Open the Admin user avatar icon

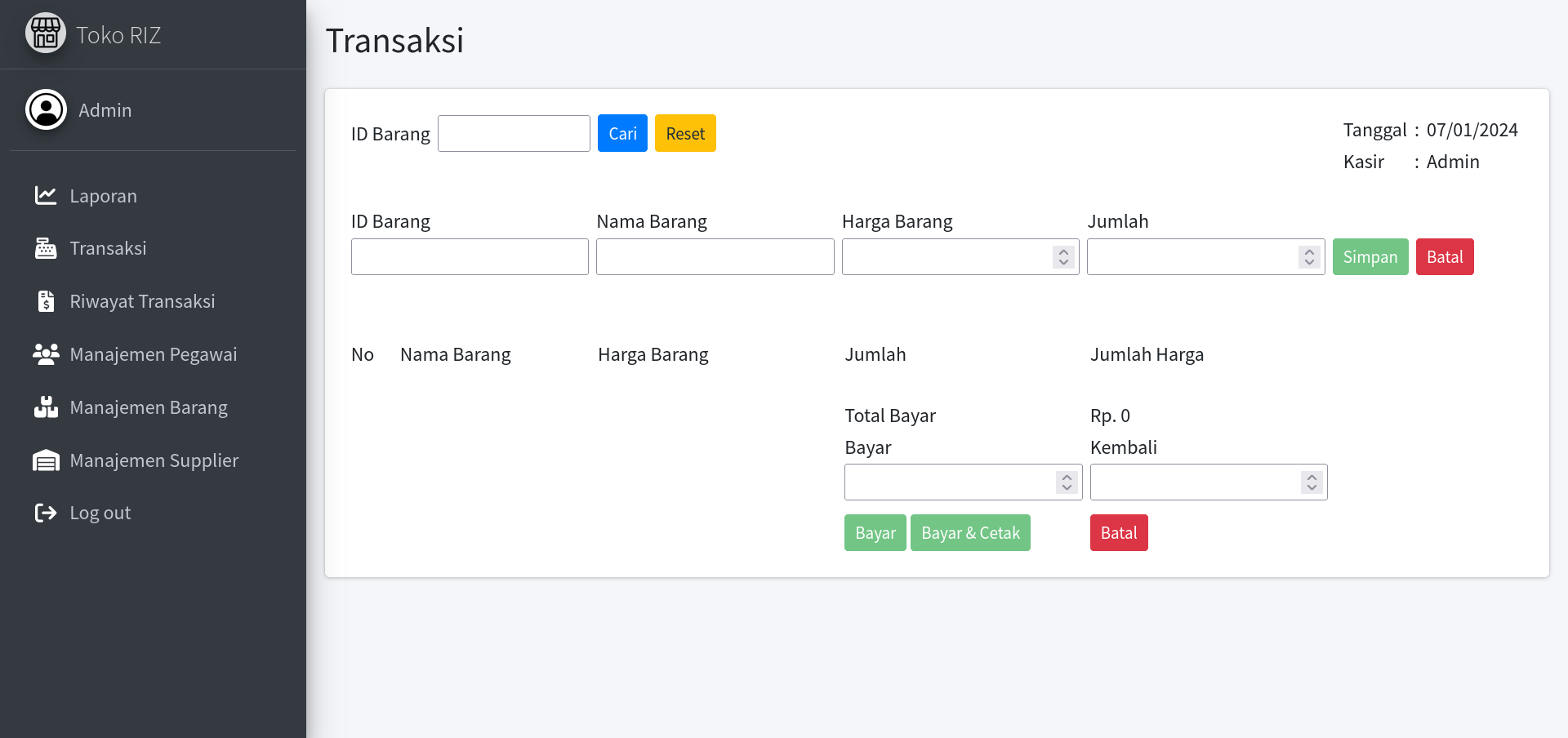[x=46, y=109]
